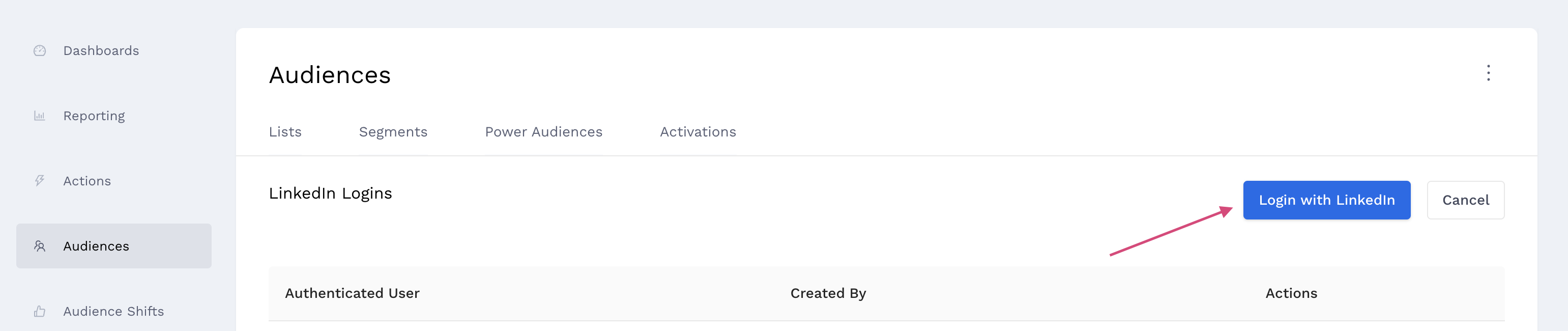This screenshot has height=331, width=1568.
Task: Click the Login with LinkedIn button
Action: (1326, 200)
